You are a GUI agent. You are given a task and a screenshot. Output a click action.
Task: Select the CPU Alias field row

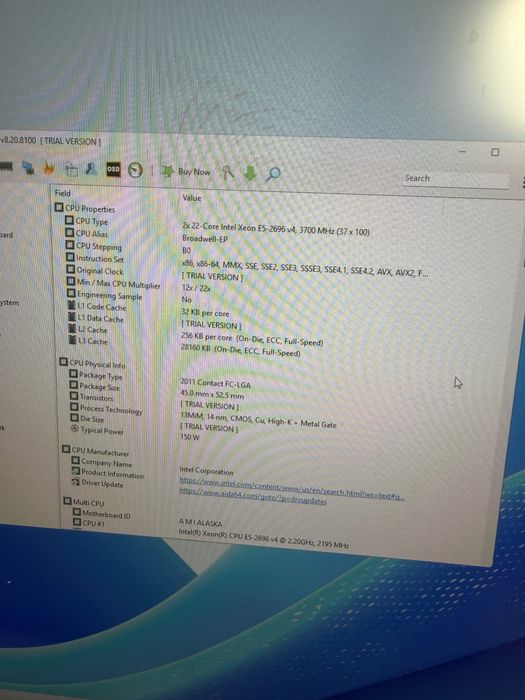[87, 233]
